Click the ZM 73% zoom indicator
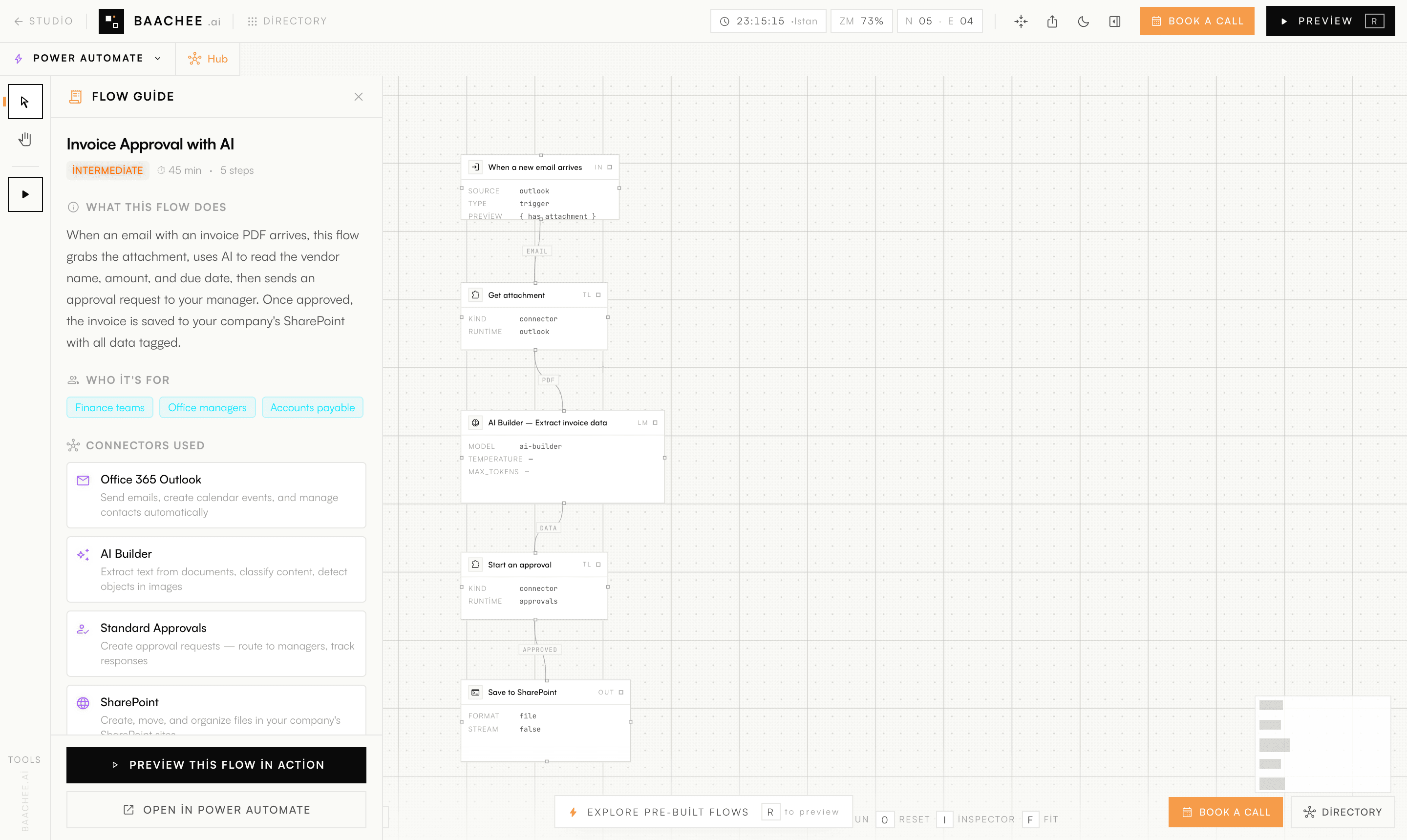 [861, 21]
